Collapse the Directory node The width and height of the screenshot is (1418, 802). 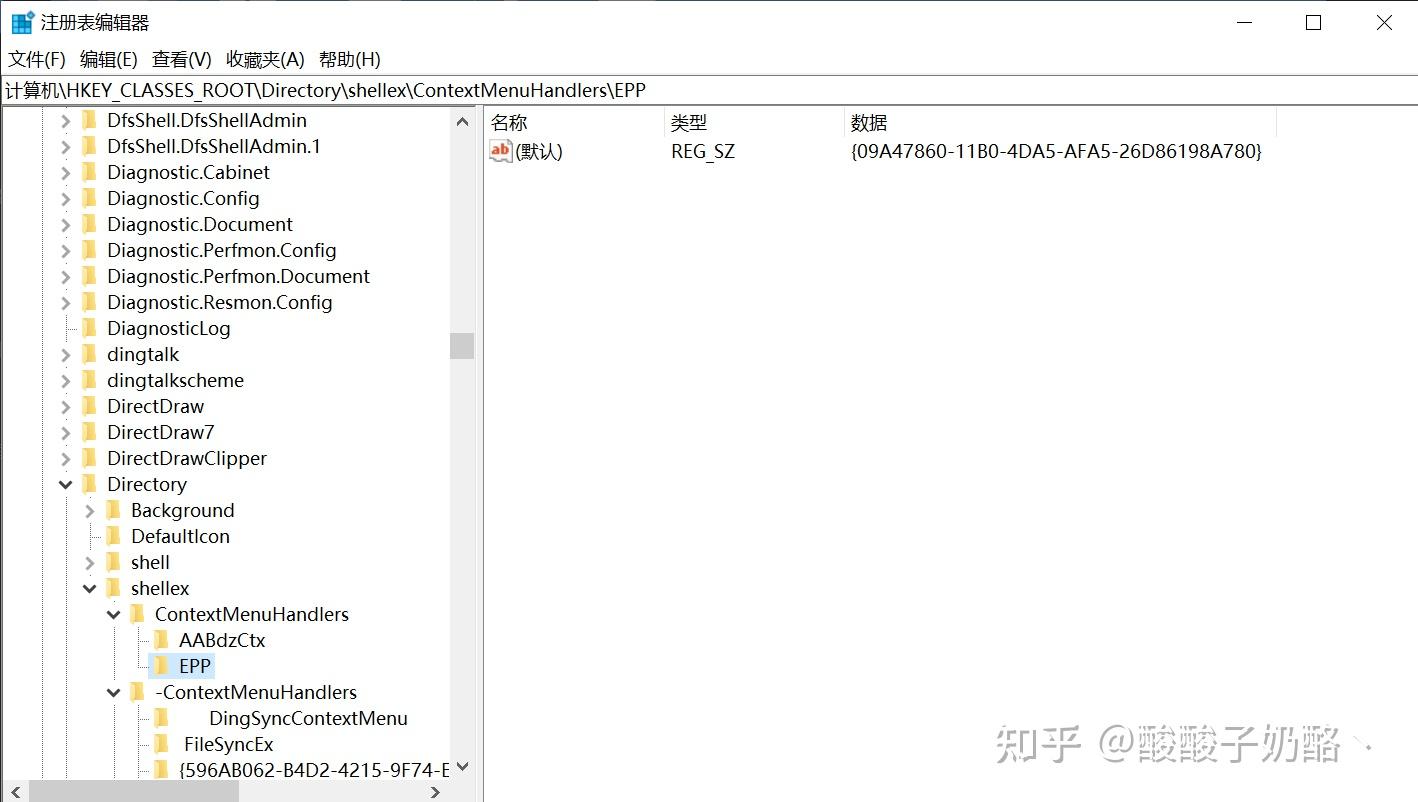tap(65, 484)
